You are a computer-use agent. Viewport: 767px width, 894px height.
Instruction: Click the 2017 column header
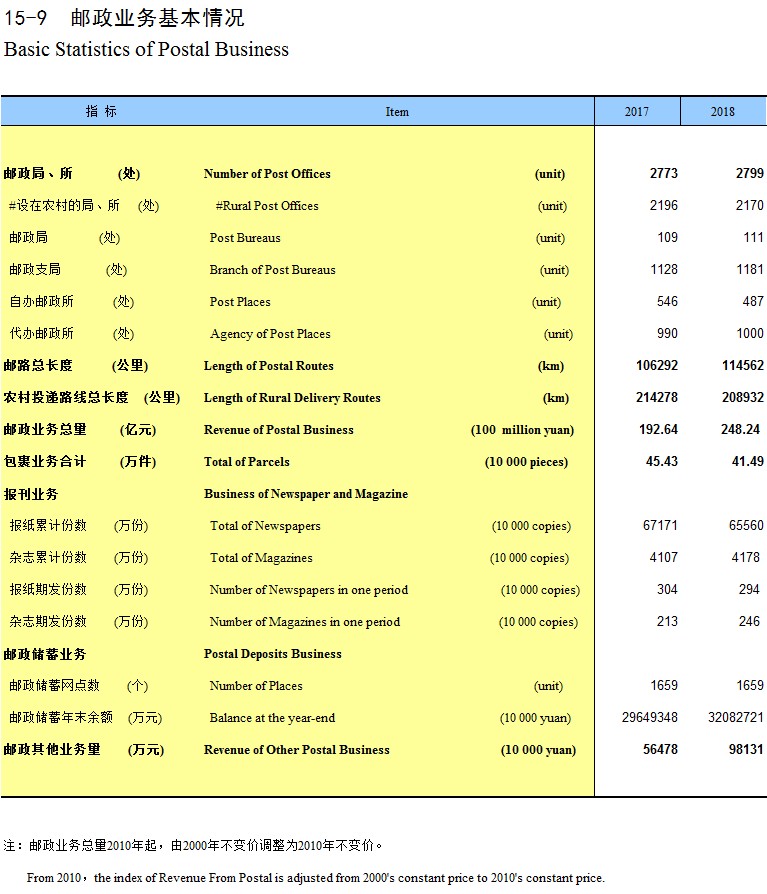(637, 112)
